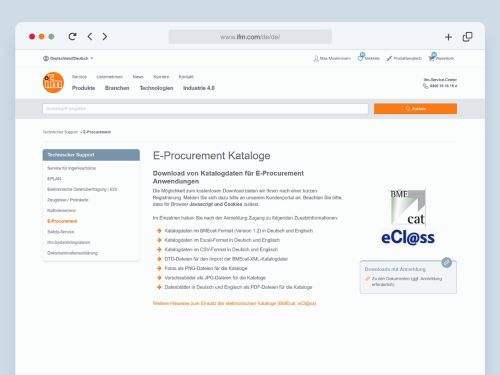Click the eCl@ss logo image
500x375 pixels.
click(x=408, y=238)
